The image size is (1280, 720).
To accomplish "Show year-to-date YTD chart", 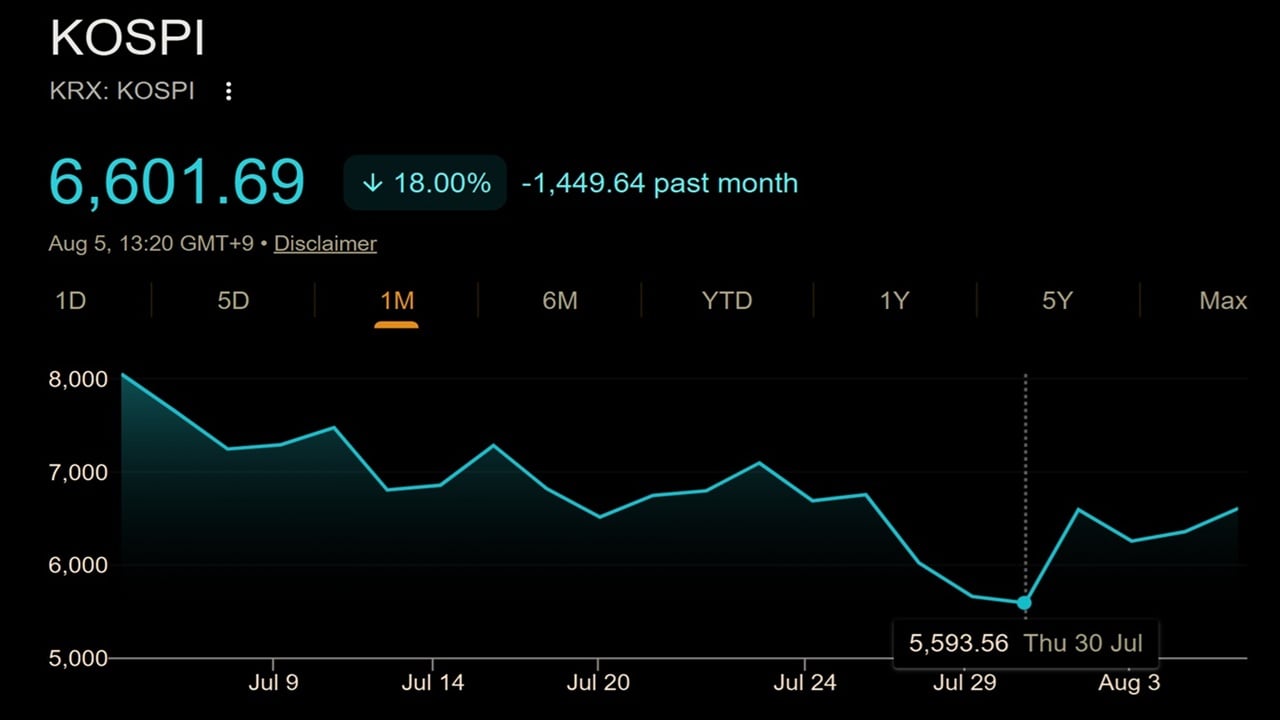I will pos(727,300).
